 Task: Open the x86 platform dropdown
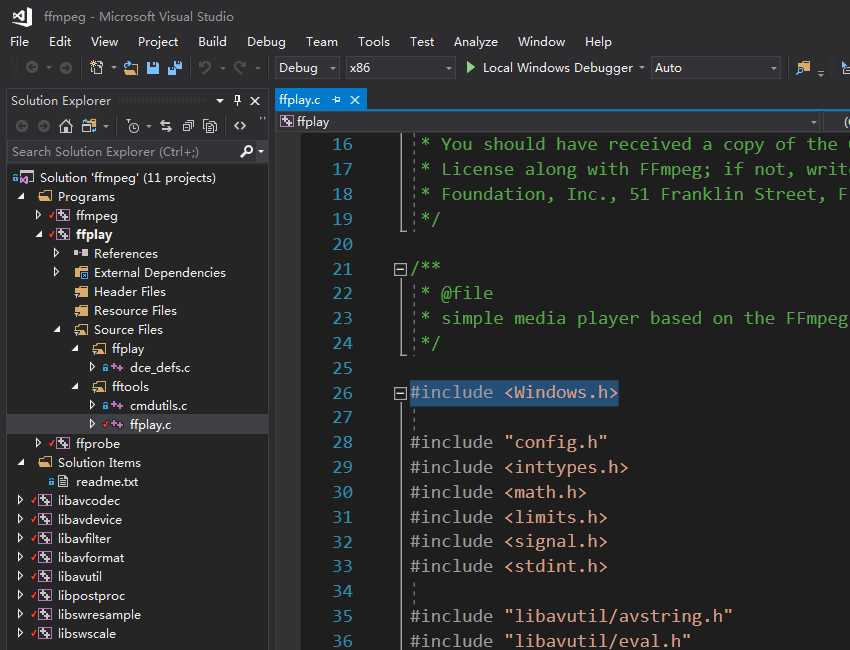click(x=400, y=68)
